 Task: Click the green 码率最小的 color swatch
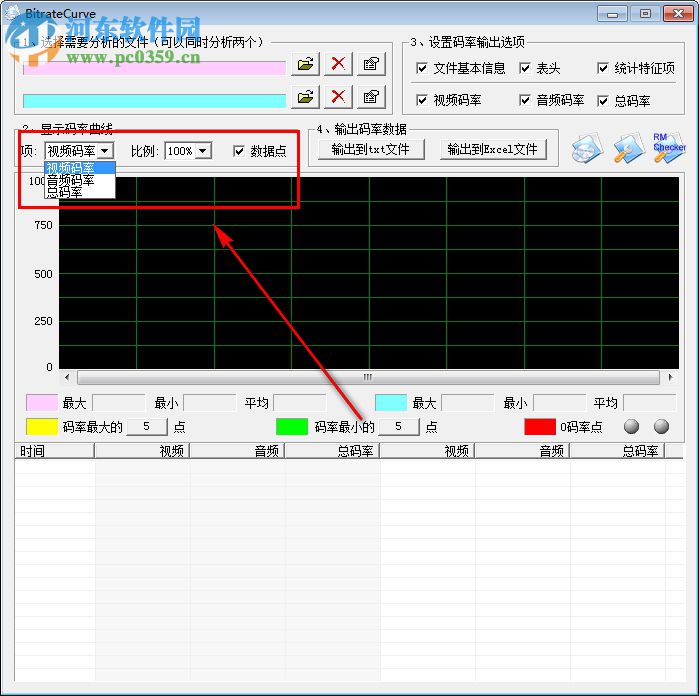pos(292,427)
